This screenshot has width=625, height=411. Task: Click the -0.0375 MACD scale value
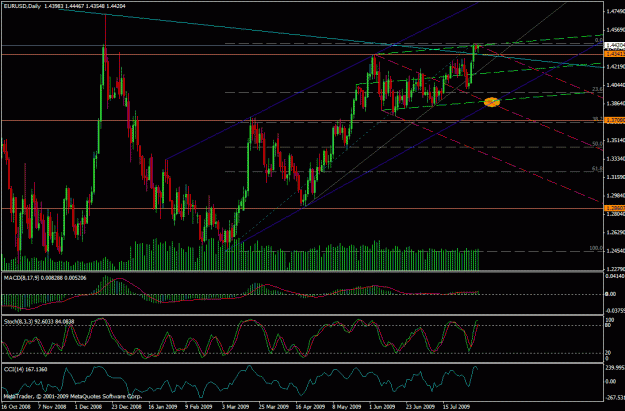click(x=615, y=310)
